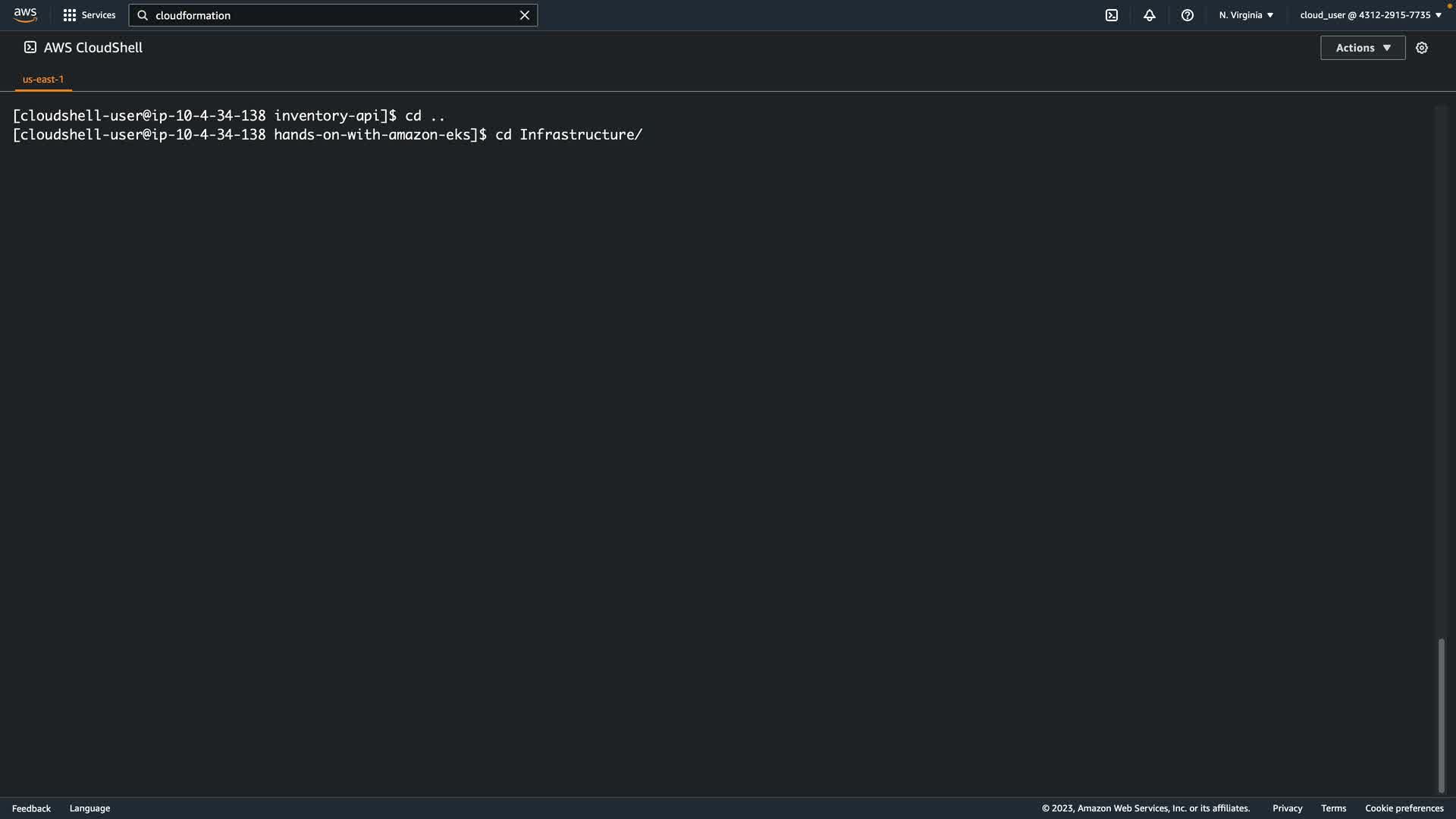Image resolution: width=1456 pixels, height=819 pixels.
Task: Open the Language selector in the footer
Action: coord(89,808)
